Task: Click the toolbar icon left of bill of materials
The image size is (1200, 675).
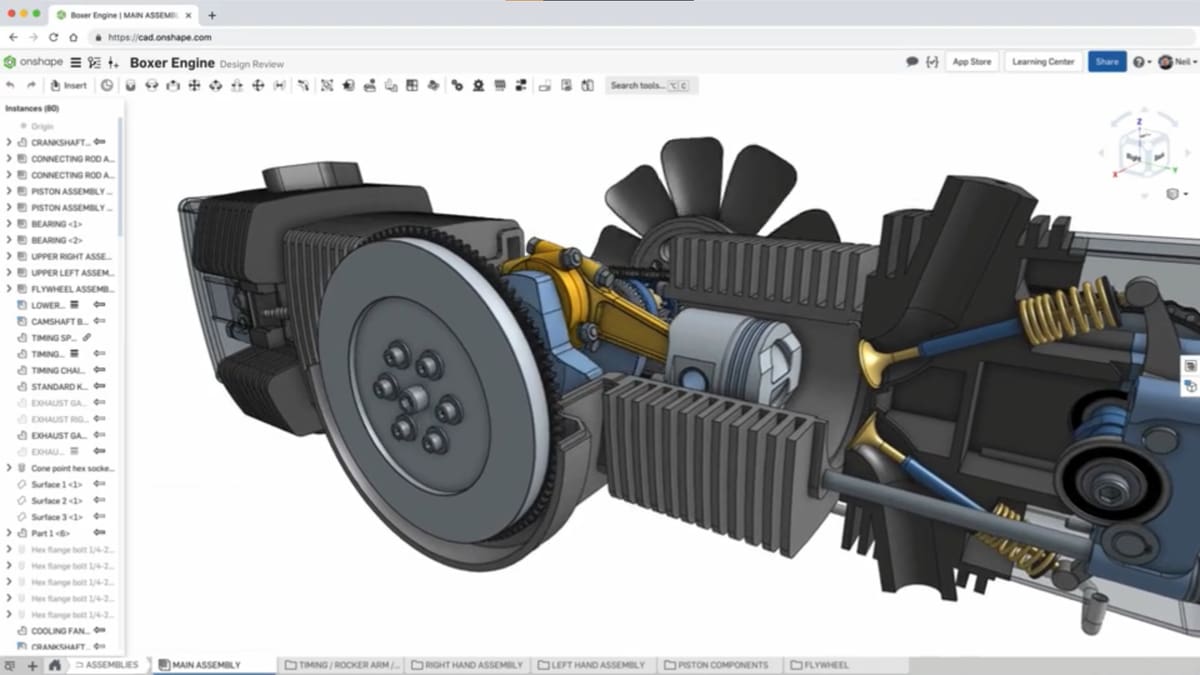Action: point(391,86)
